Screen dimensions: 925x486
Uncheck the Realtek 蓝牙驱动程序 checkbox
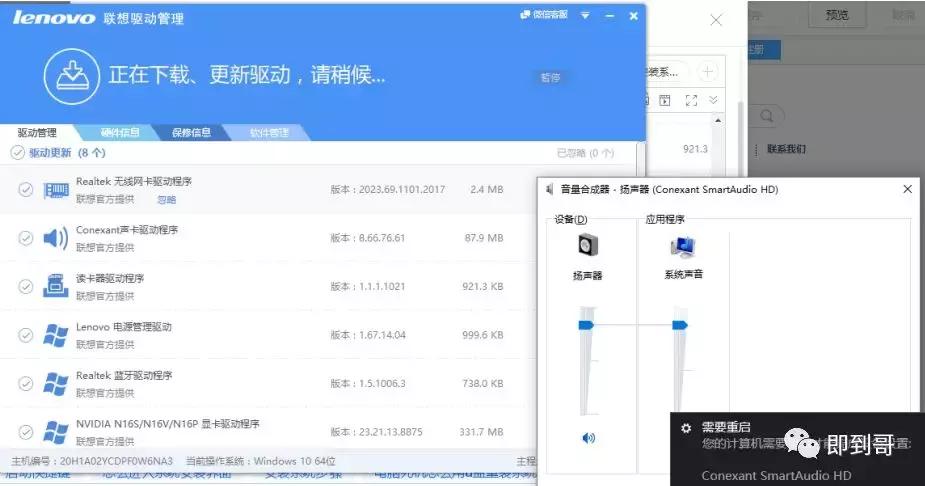click(25, 383)
